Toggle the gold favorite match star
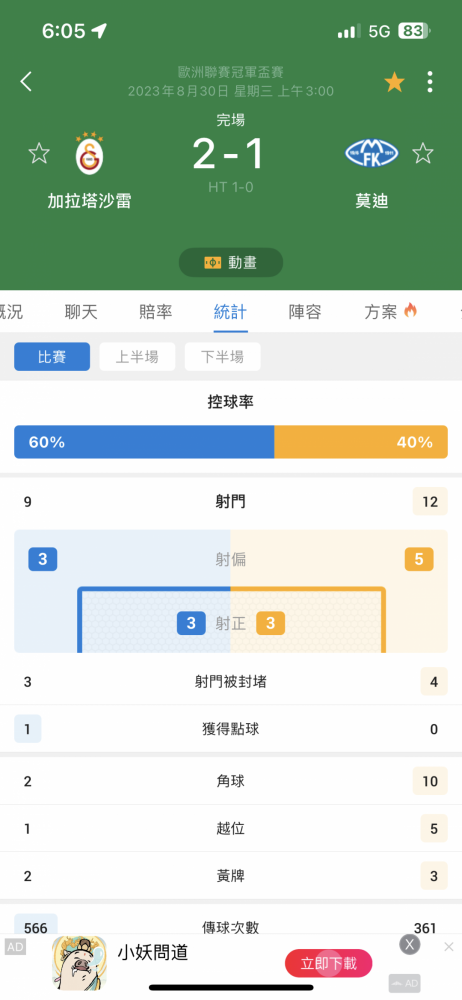Viewport: 462px width, 1000px height. pos(394,82)
